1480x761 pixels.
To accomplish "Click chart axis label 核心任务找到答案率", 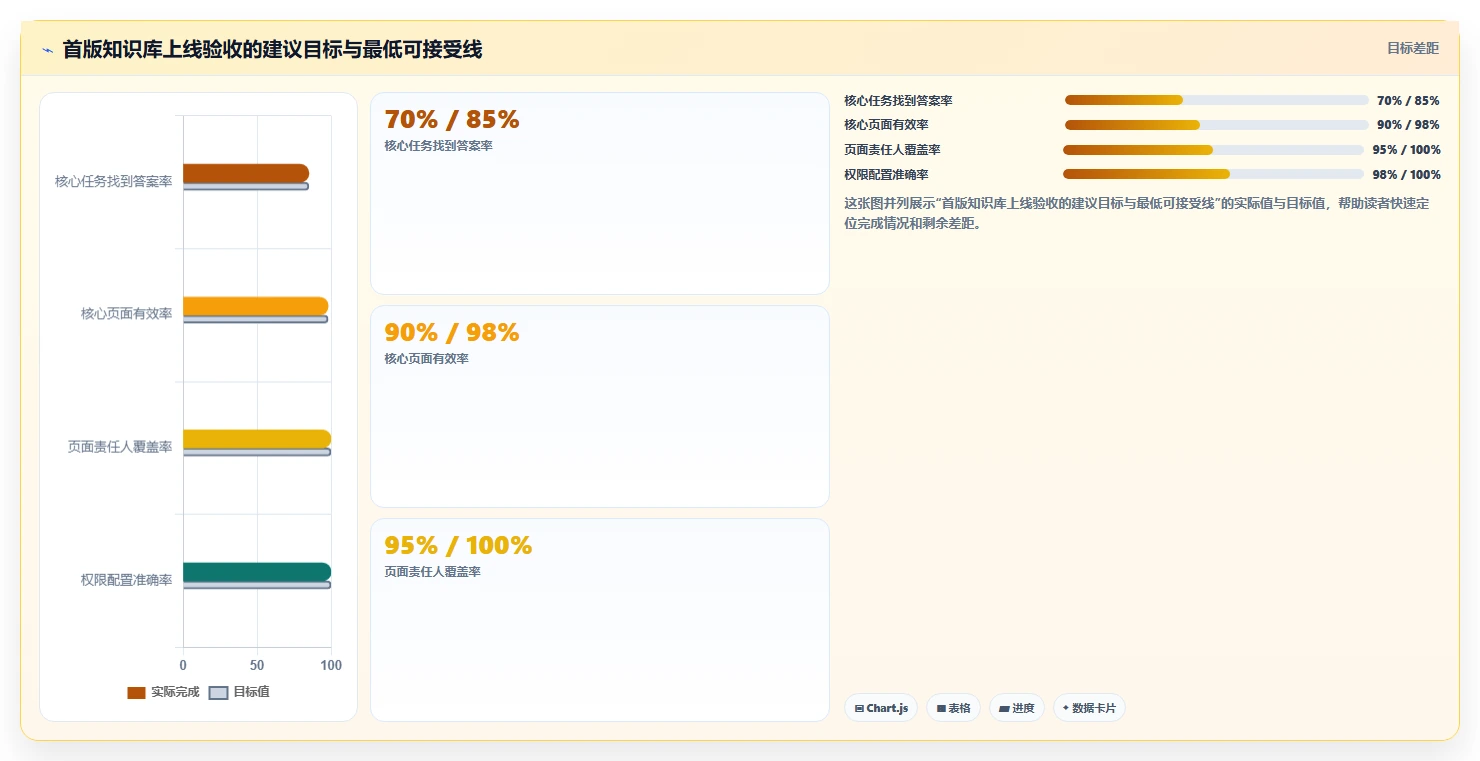I will 114,181.
